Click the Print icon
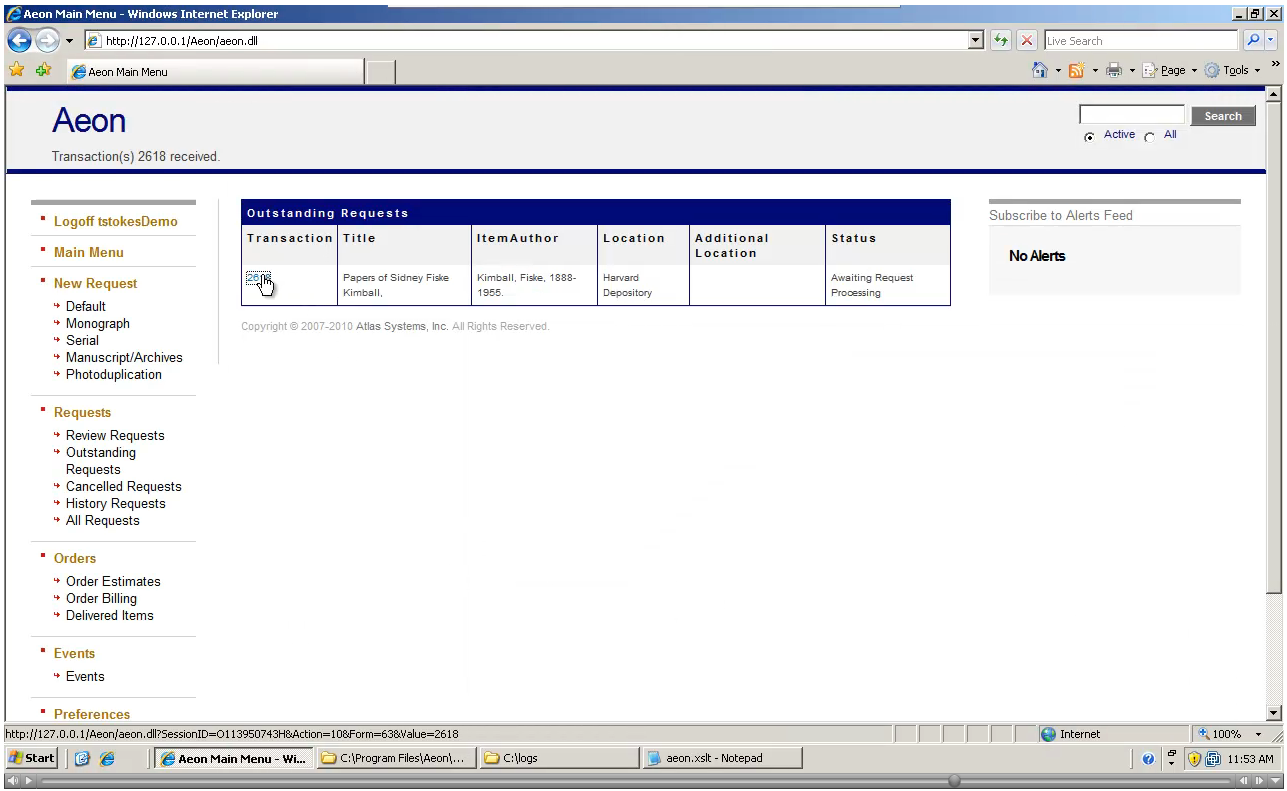This screenshot has height=791, width=1287. coord(1113,70)
